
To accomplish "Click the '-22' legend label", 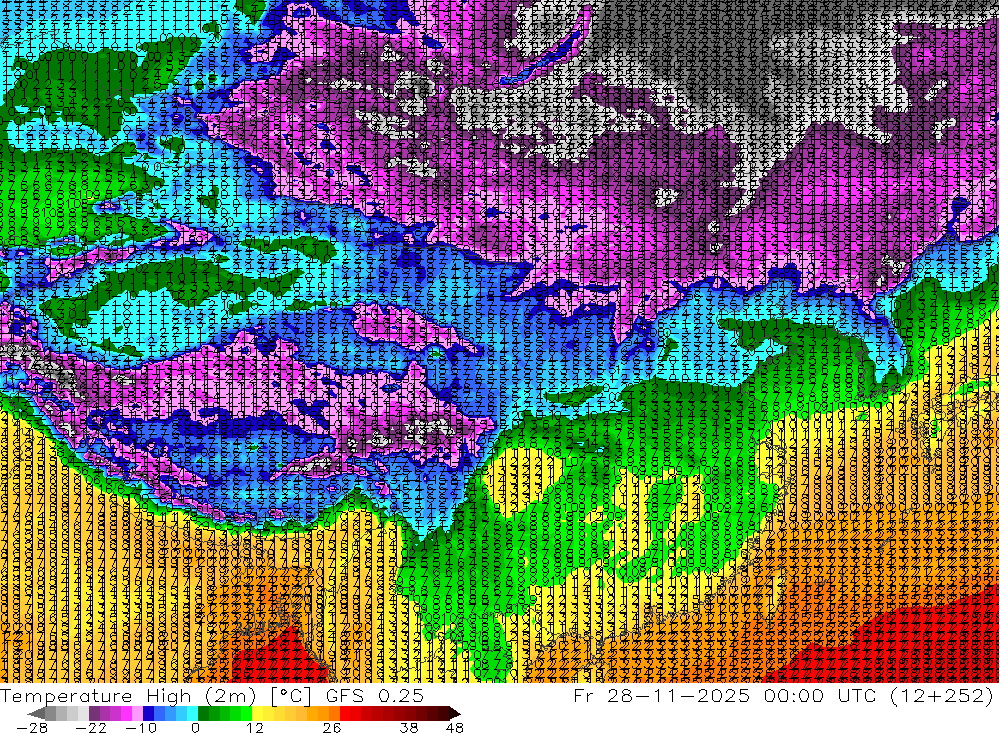I will point(91,728).
